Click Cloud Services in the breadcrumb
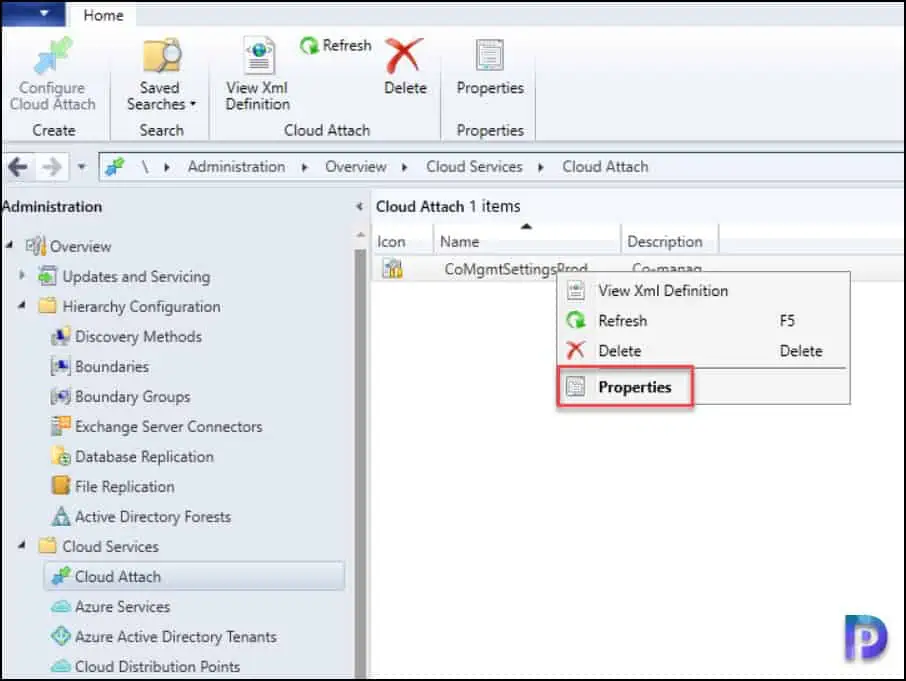The width and height of the screenshot is (906, 681). click(x=474, y=167)
